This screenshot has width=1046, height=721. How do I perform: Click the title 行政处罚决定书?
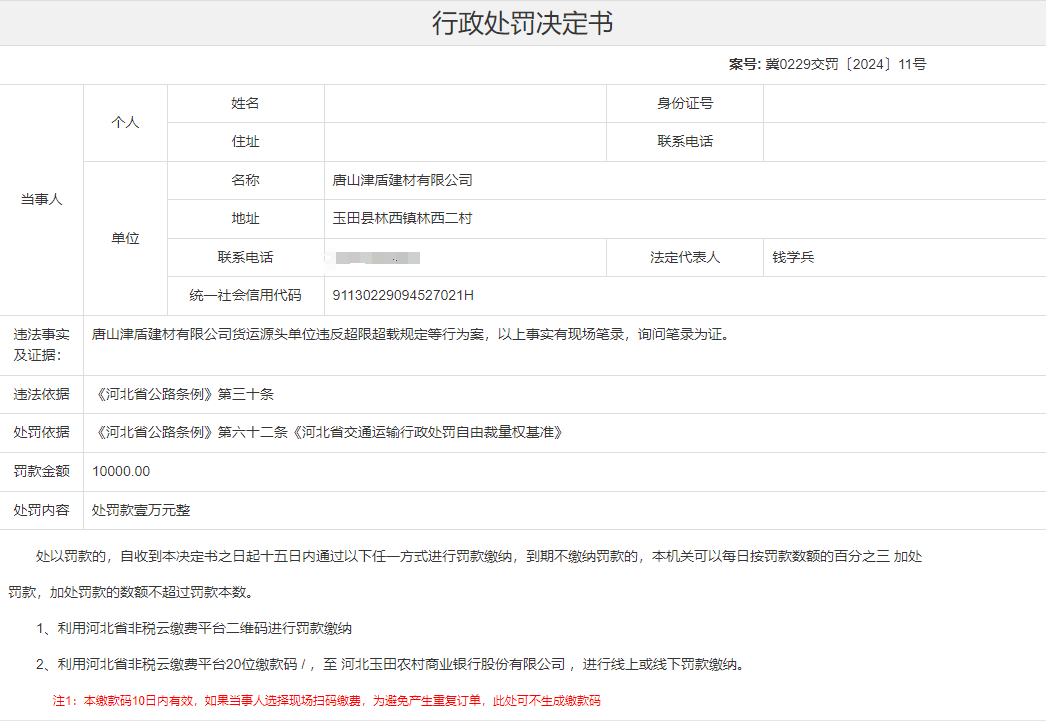tap(522, 23)
